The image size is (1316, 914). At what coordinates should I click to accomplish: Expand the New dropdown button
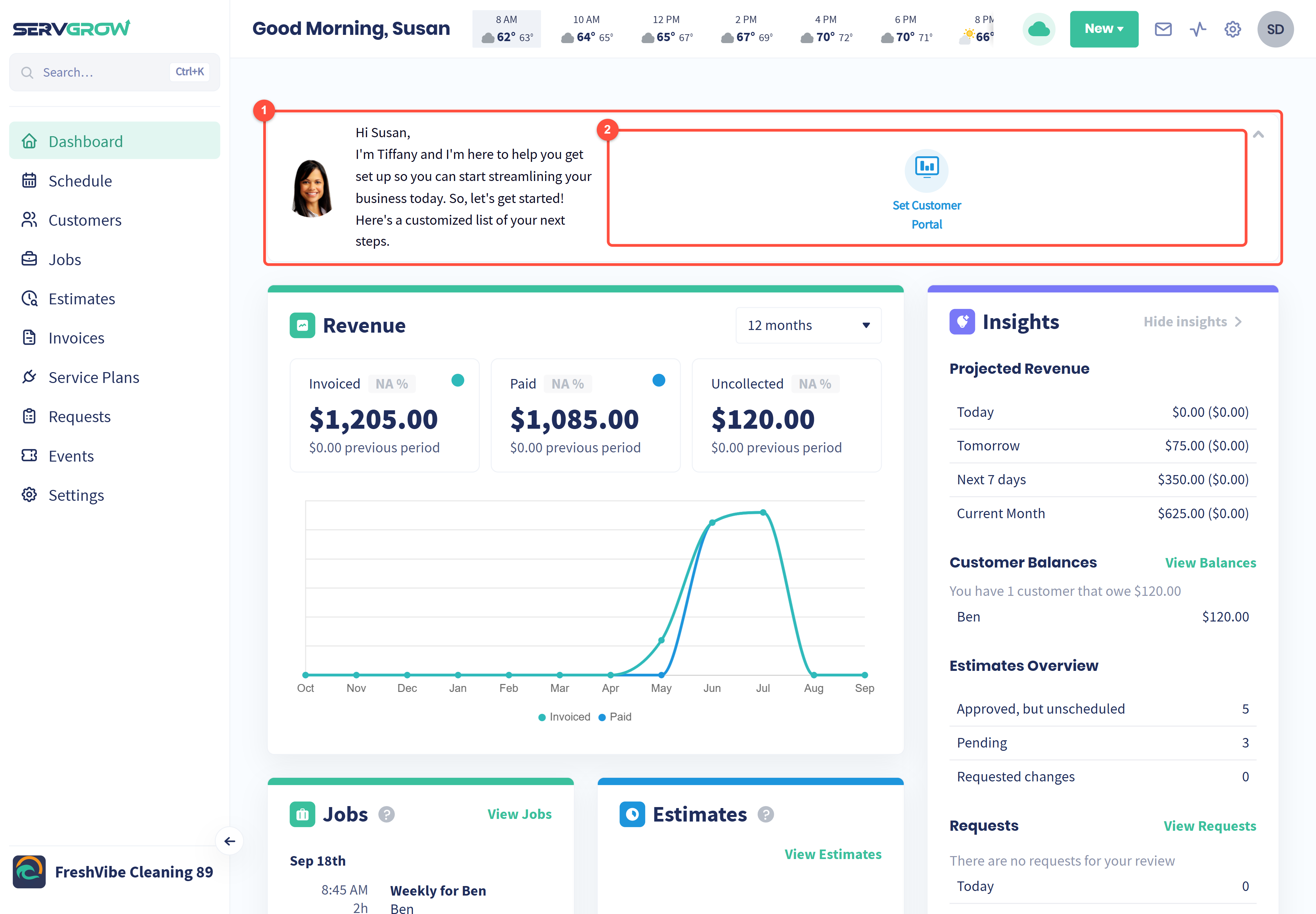[1103, 29]
